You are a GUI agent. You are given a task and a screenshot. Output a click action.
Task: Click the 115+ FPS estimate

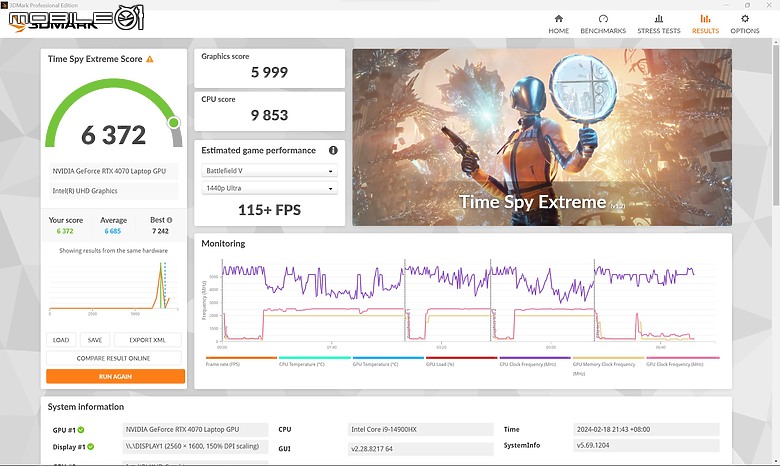click(269, 210)
